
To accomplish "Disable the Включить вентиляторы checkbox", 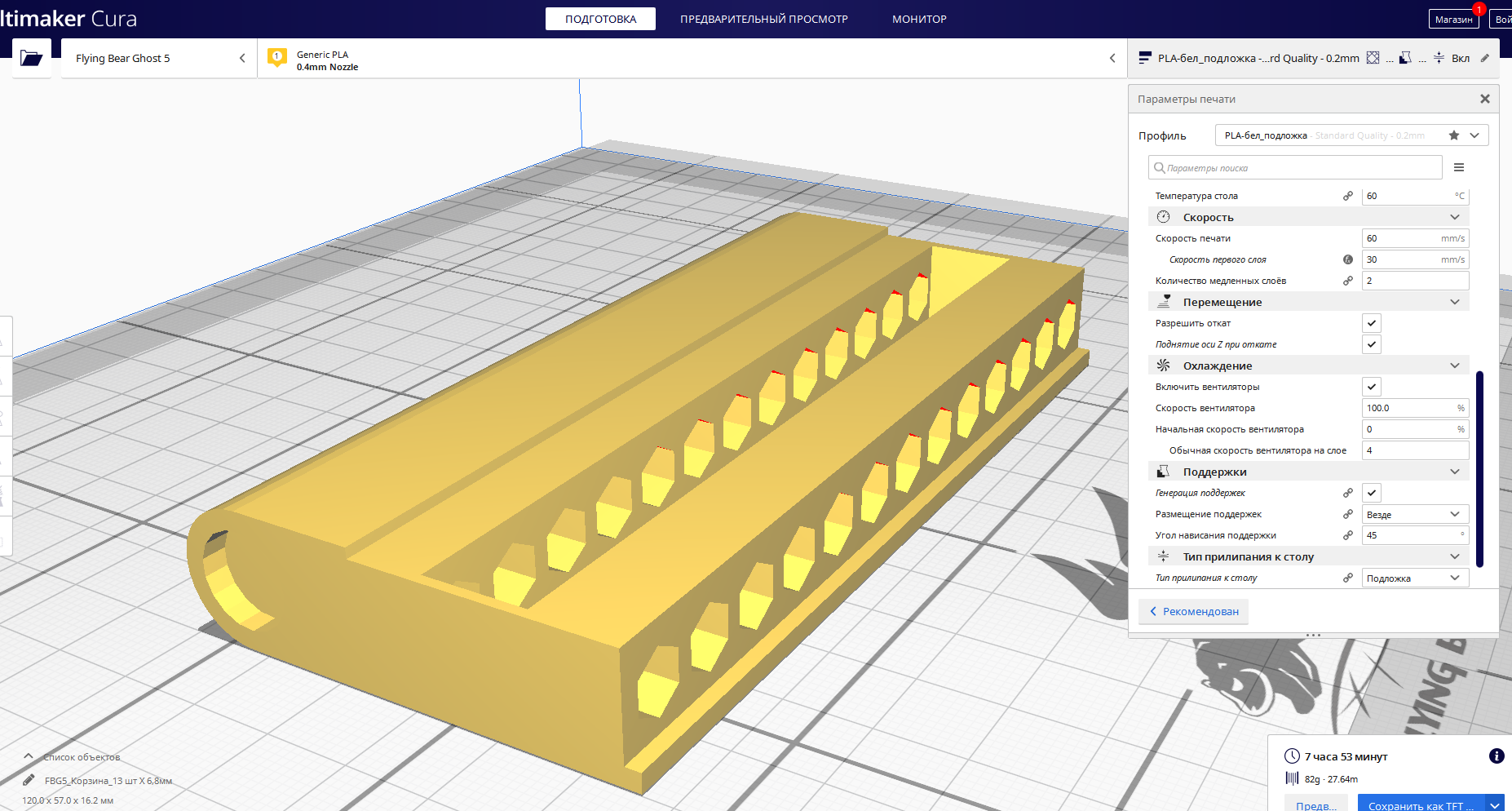I will click(1371, 387).
